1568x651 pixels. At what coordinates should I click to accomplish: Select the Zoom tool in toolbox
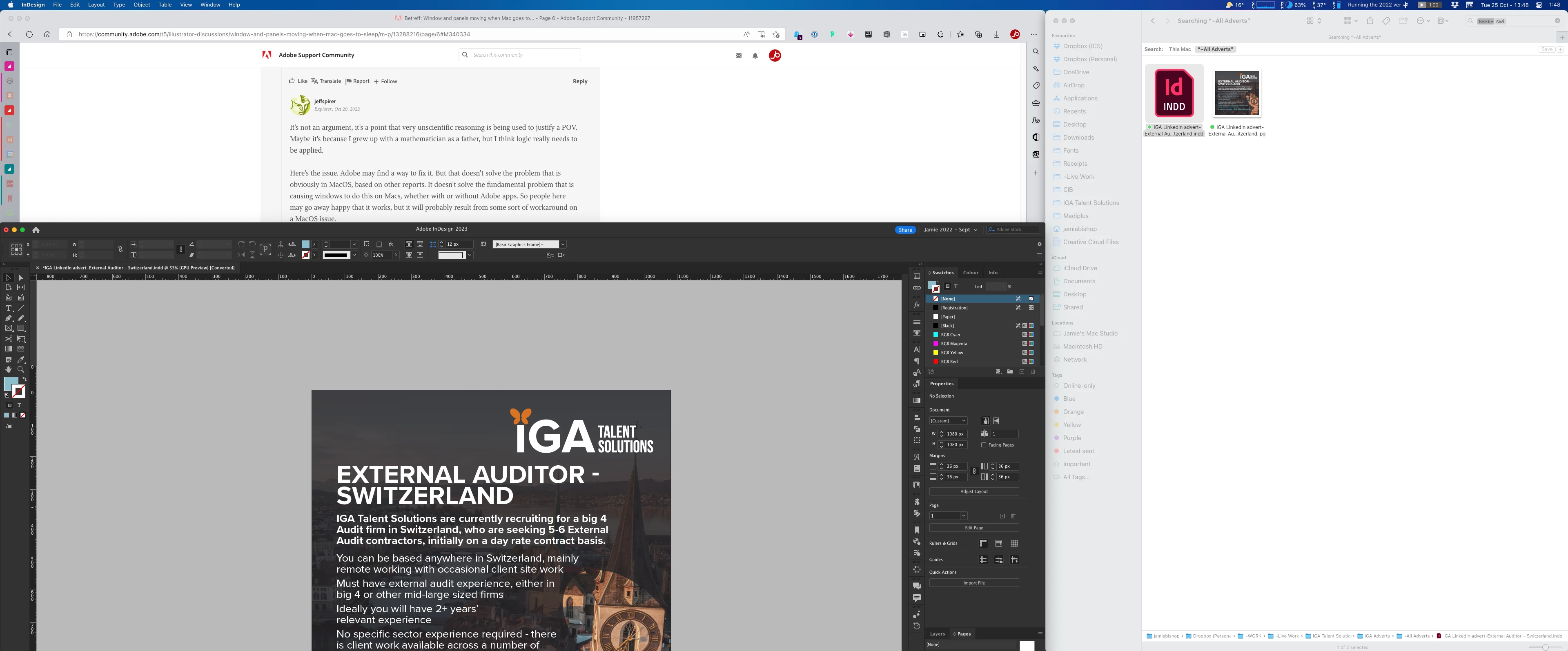coord(21,369)
